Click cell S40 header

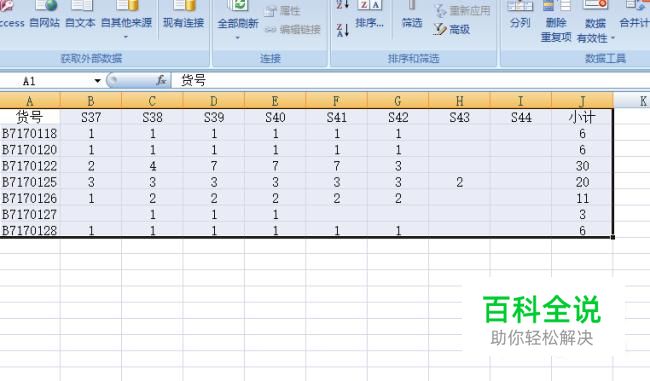pos(275,117)
